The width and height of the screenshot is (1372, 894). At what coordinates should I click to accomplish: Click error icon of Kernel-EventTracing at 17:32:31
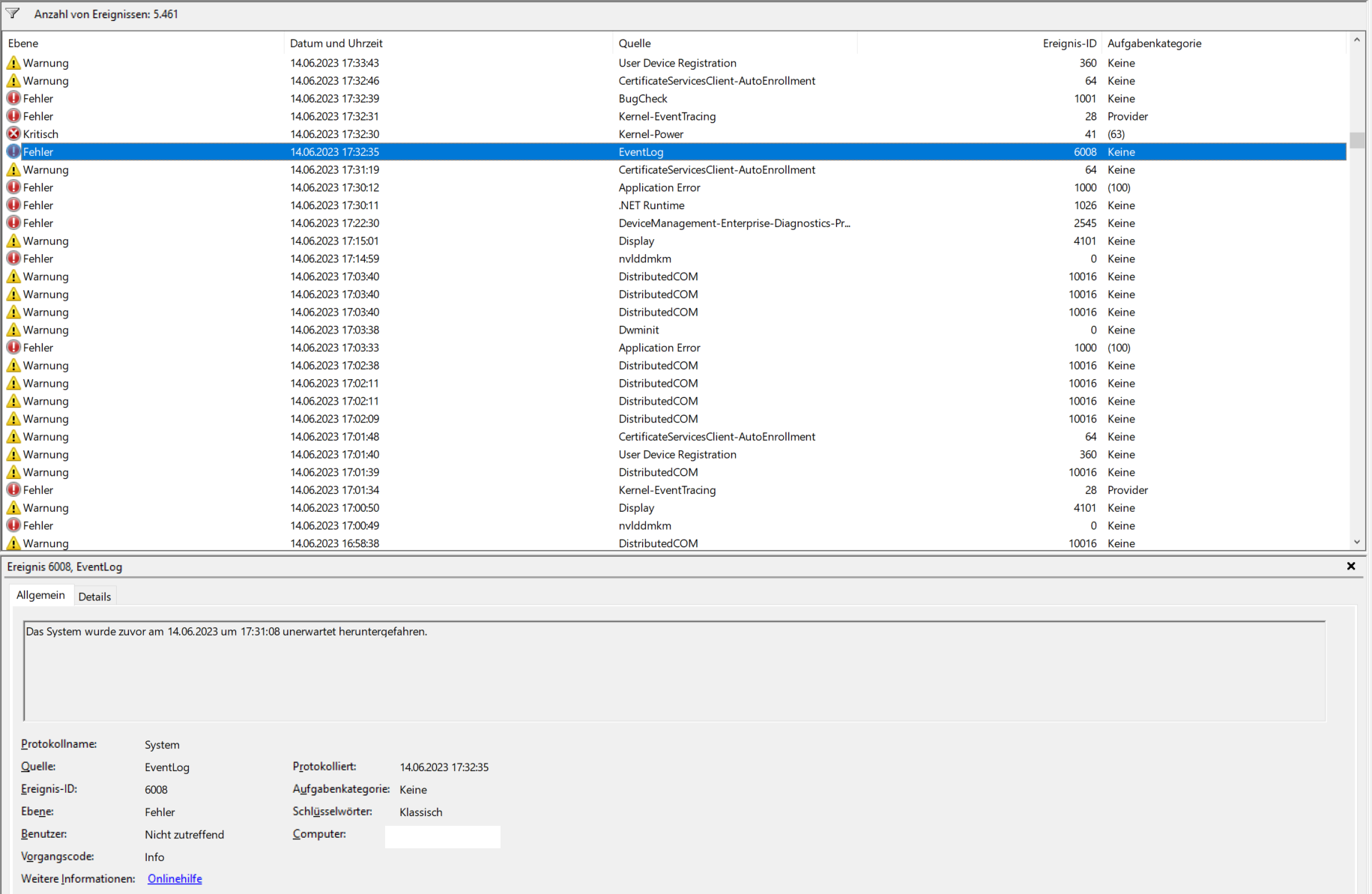point(13,116)
